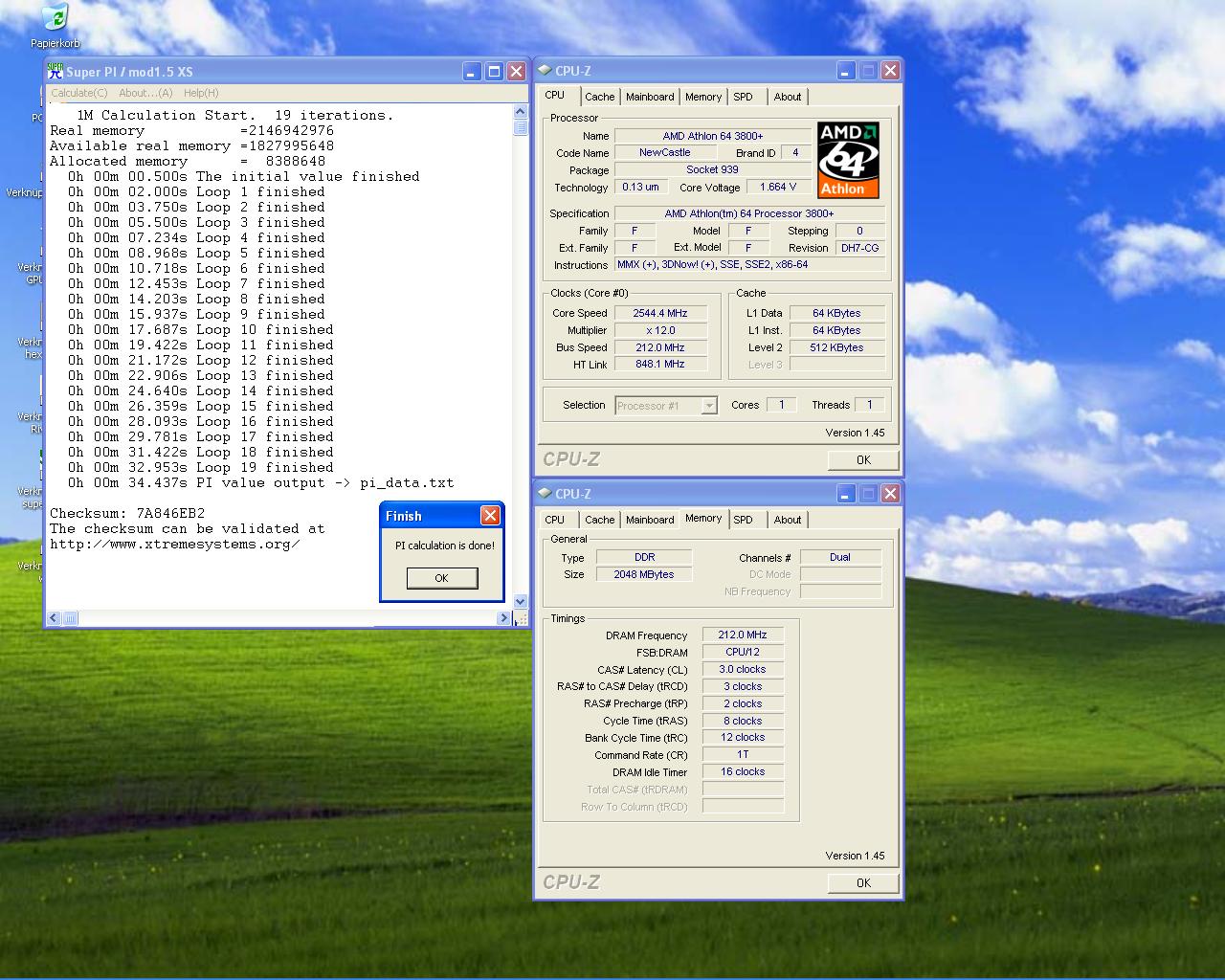Select Cache tab in lower CPU-Z window
Viewport: 1225px width, 980px height.
[x=600, y=520]
